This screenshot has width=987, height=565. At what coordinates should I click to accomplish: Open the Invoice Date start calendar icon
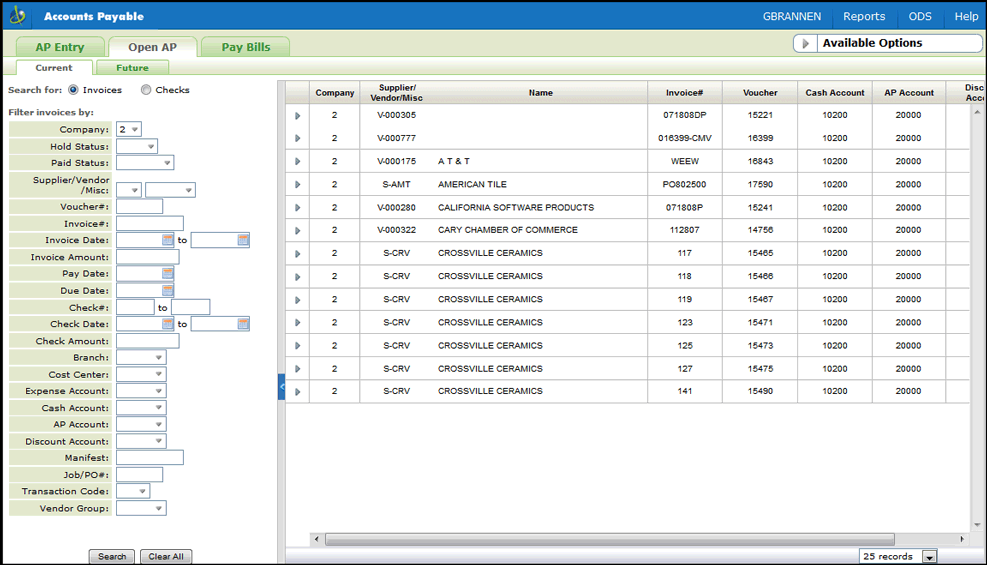[168, 240]
